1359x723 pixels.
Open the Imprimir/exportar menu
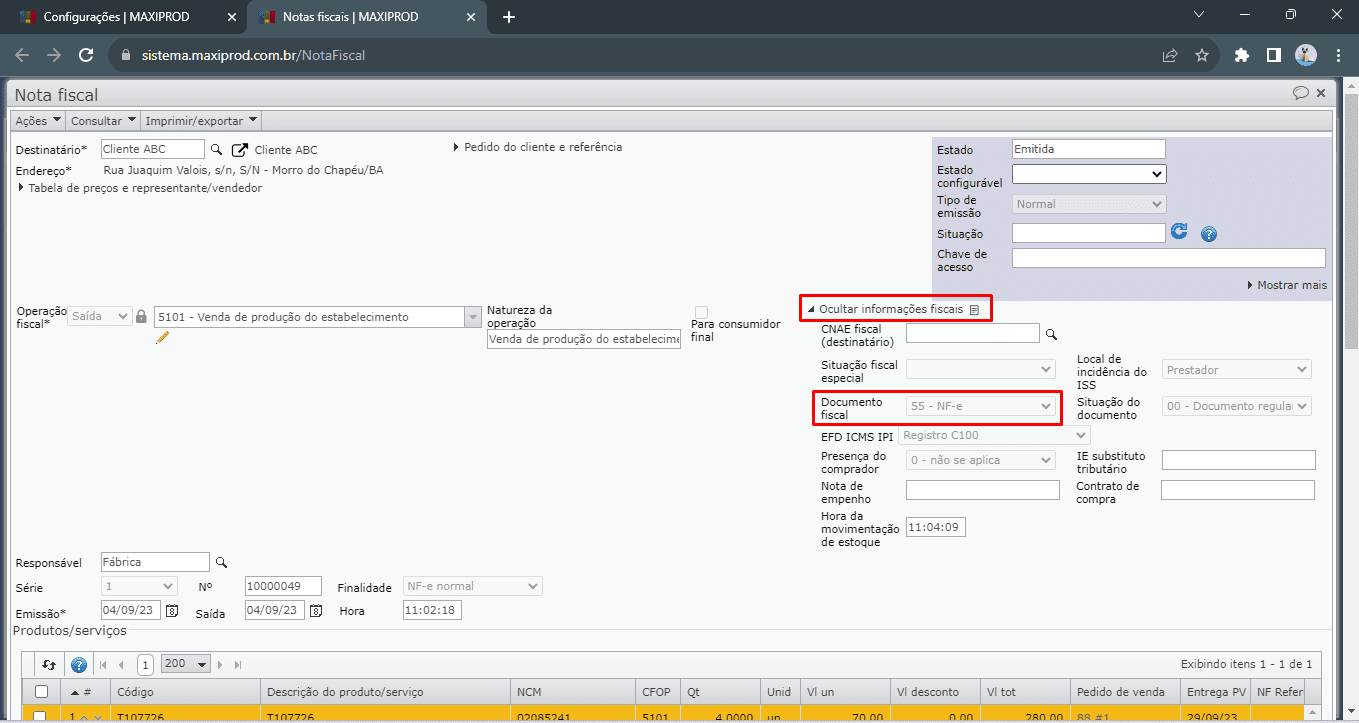tap(201, 120)
